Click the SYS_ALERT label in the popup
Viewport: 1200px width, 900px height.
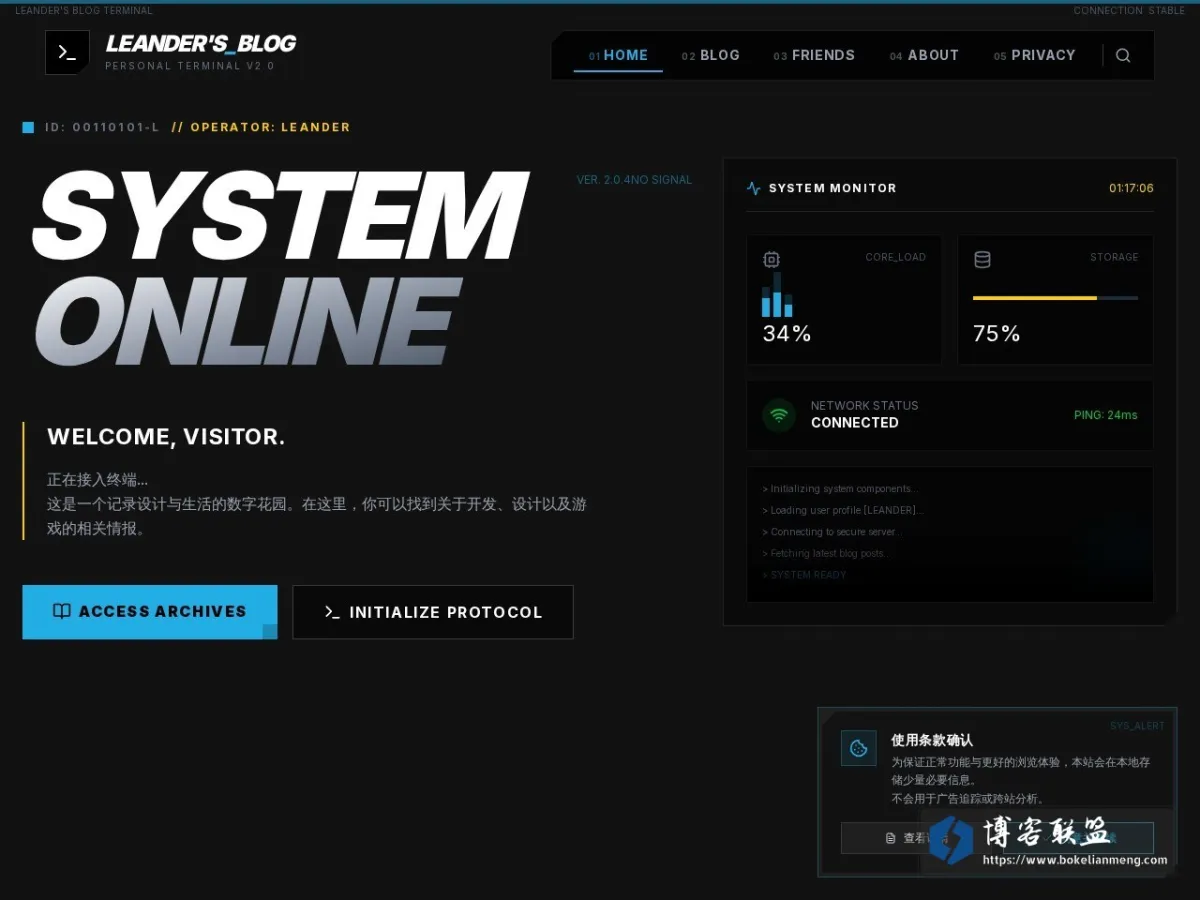click(1137, 726)
